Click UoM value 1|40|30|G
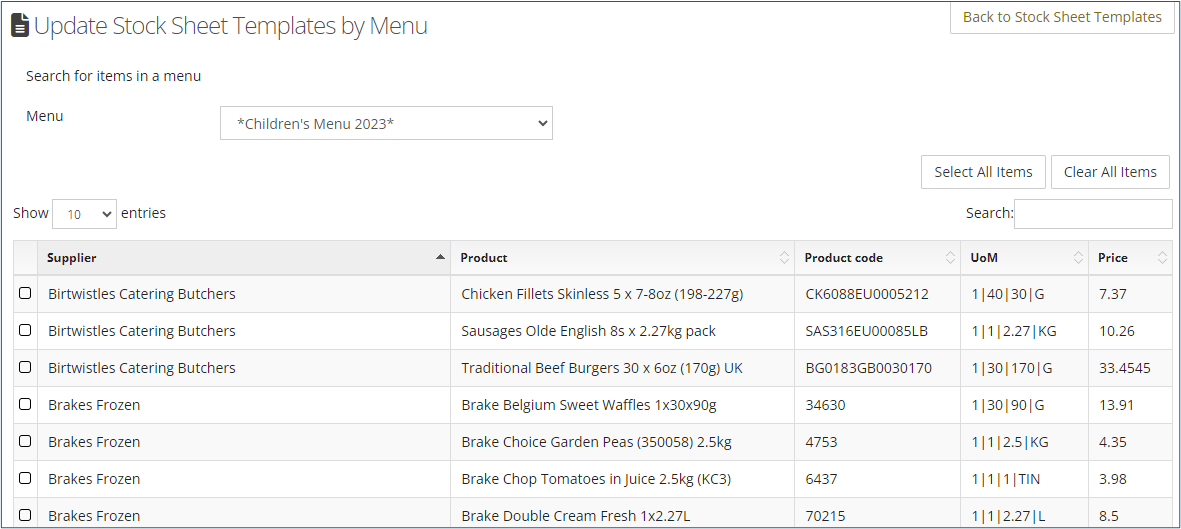1181x529 pixels. pyautogui.click(x=1008, y=294)
